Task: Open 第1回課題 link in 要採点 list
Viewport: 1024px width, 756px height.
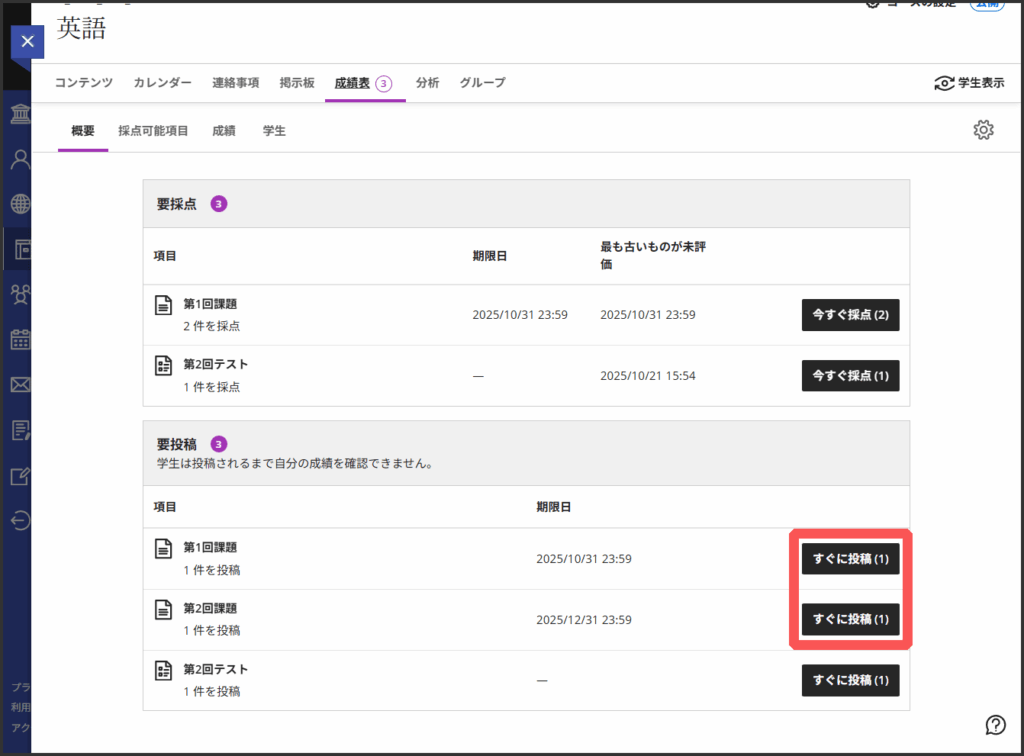Action: click(x=210, y=304)
